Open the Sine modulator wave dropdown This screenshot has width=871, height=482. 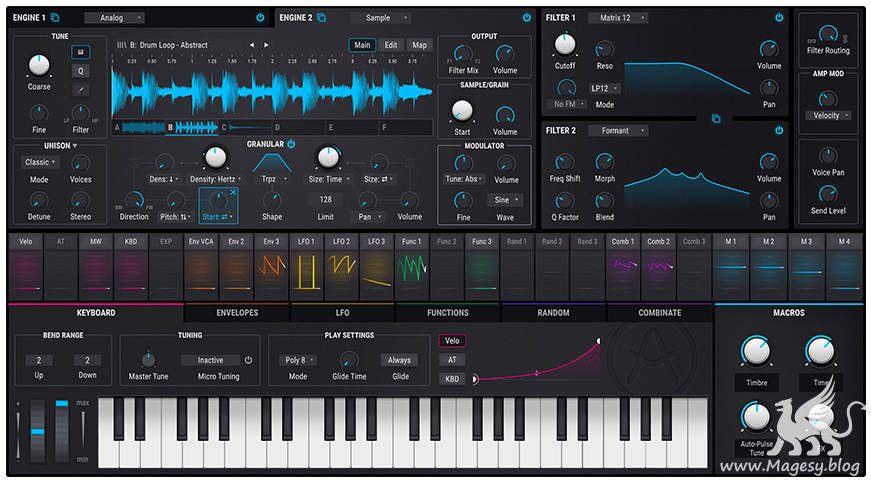(x=505, y=200)
